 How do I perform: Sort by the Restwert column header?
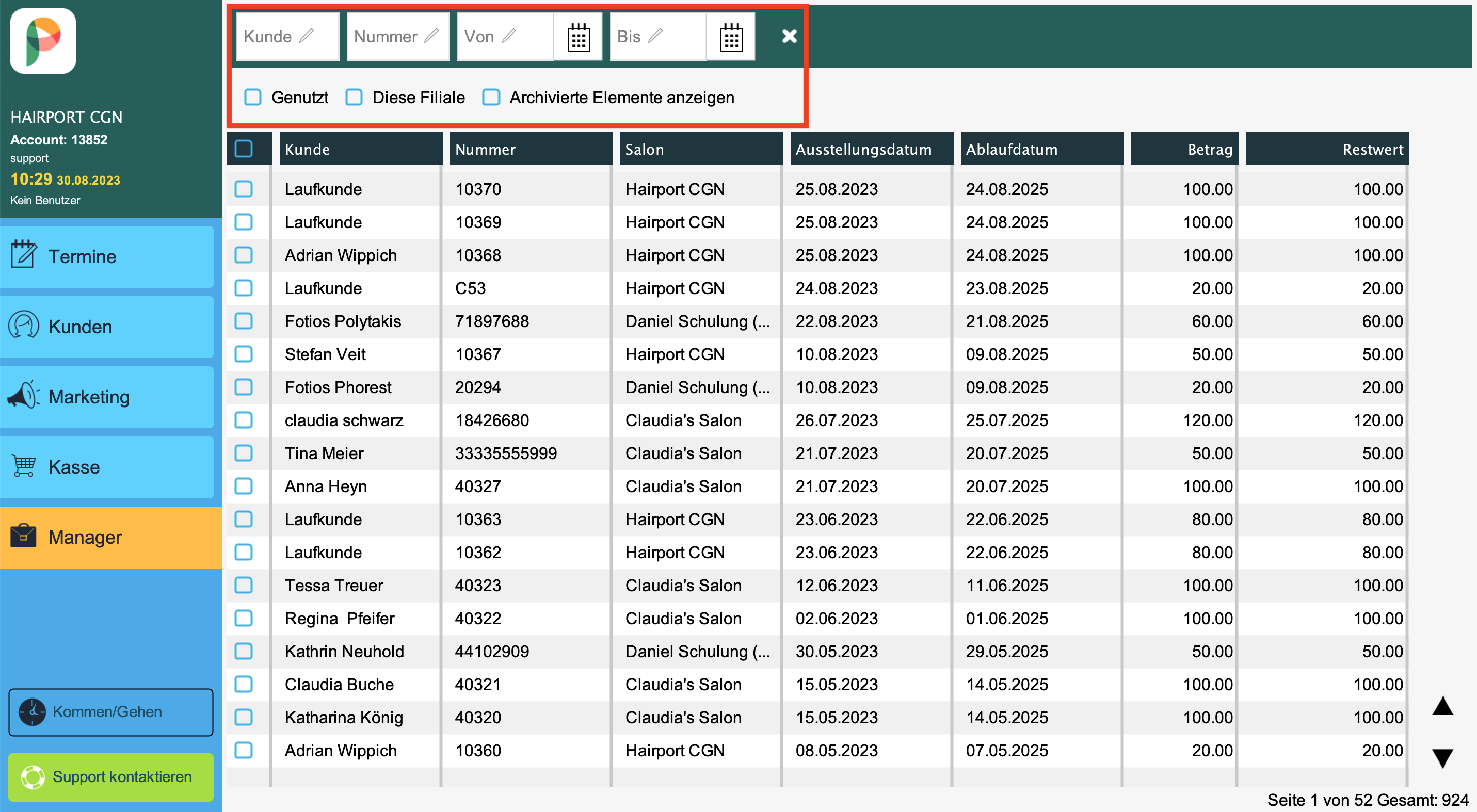(1327, 149)
